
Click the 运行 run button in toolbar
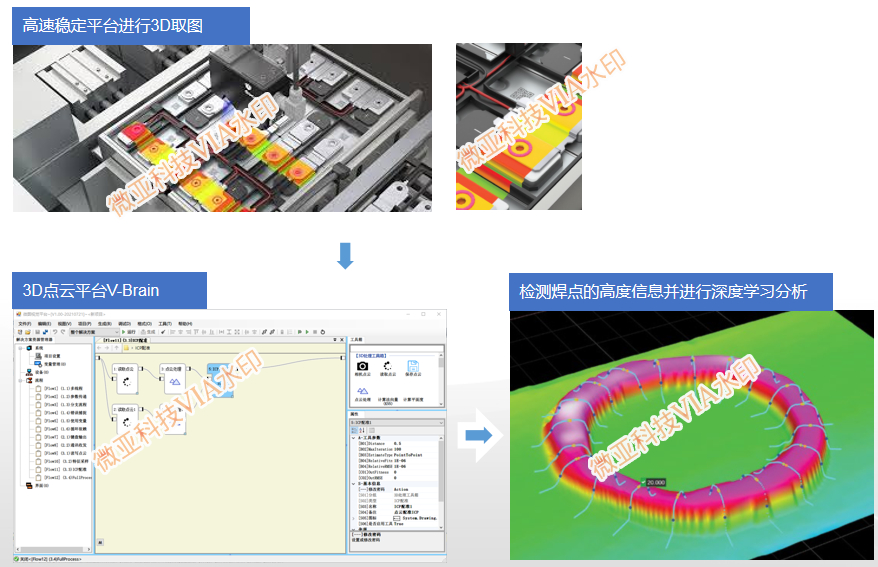(130, 332)
